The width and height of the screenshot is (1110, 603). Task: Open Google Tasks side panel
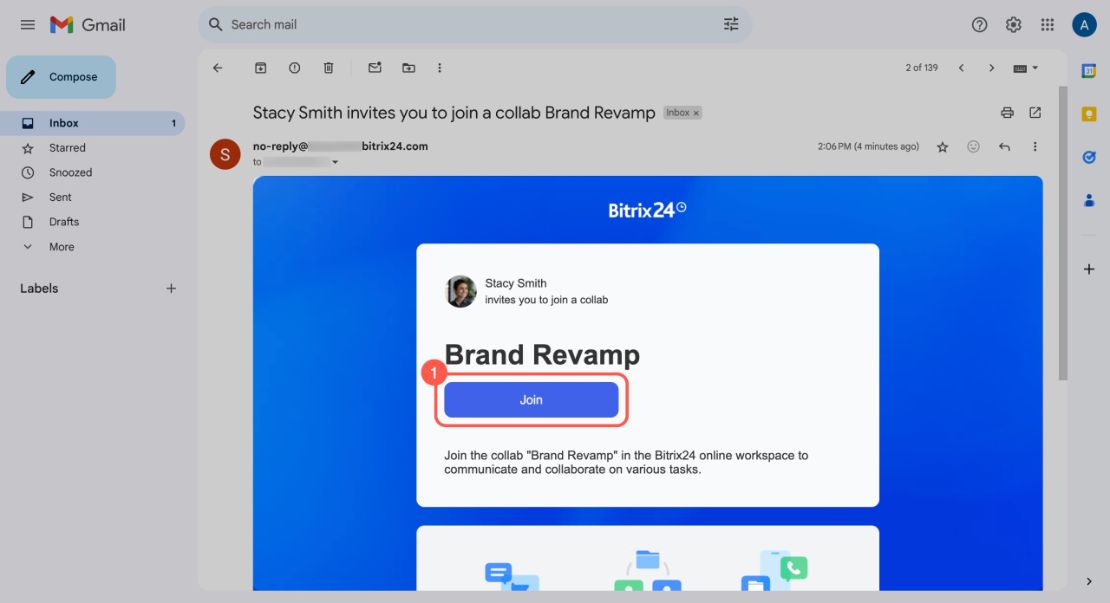click(x=1089, y=157)
